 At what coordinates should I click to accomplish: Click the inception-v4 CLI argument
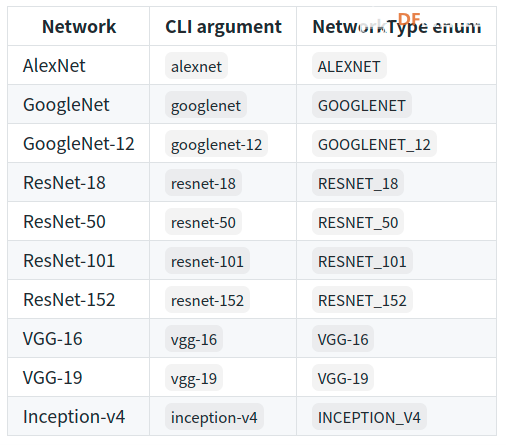tap(214, 417)
